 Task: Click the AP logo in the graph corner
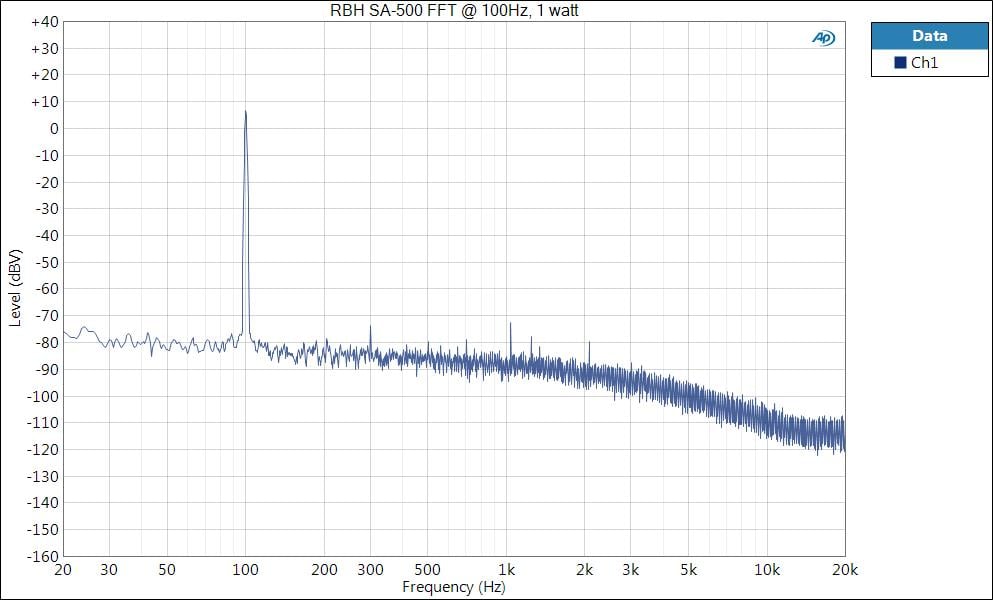pos(823,38)
